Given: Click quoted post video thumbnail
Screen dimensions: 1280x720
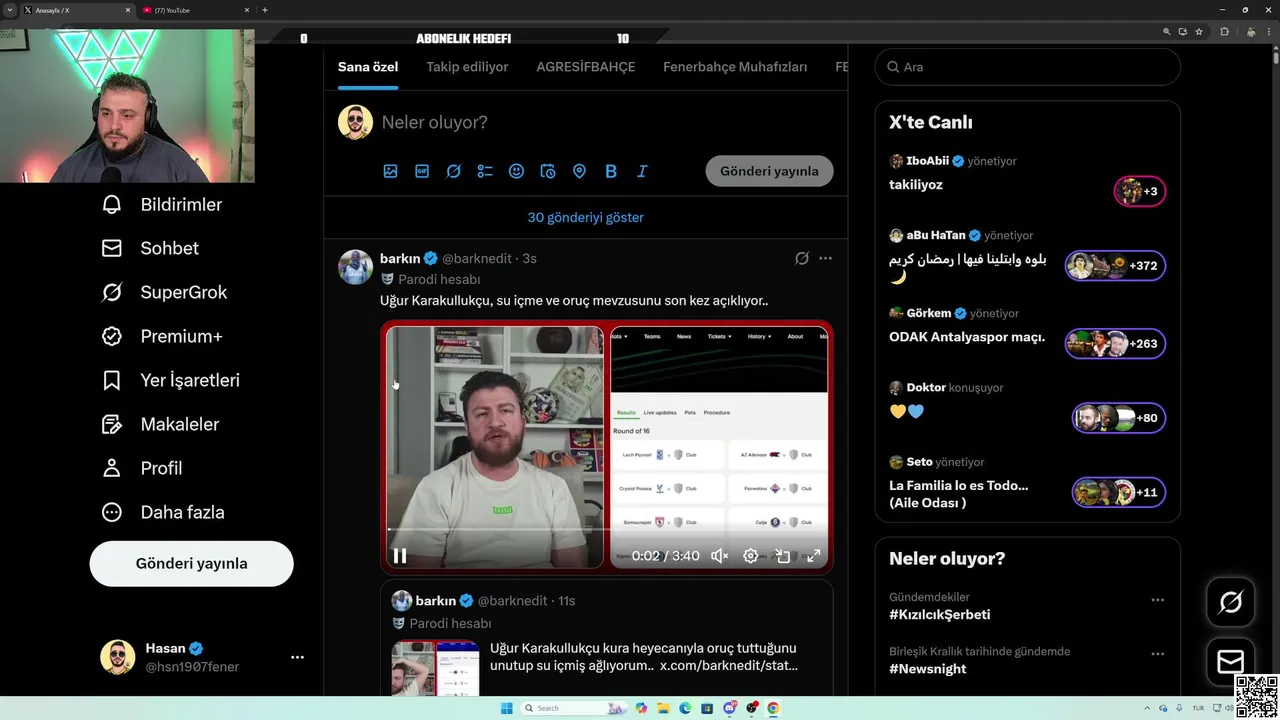Looking at the screenshot, I should click(435, 668).
